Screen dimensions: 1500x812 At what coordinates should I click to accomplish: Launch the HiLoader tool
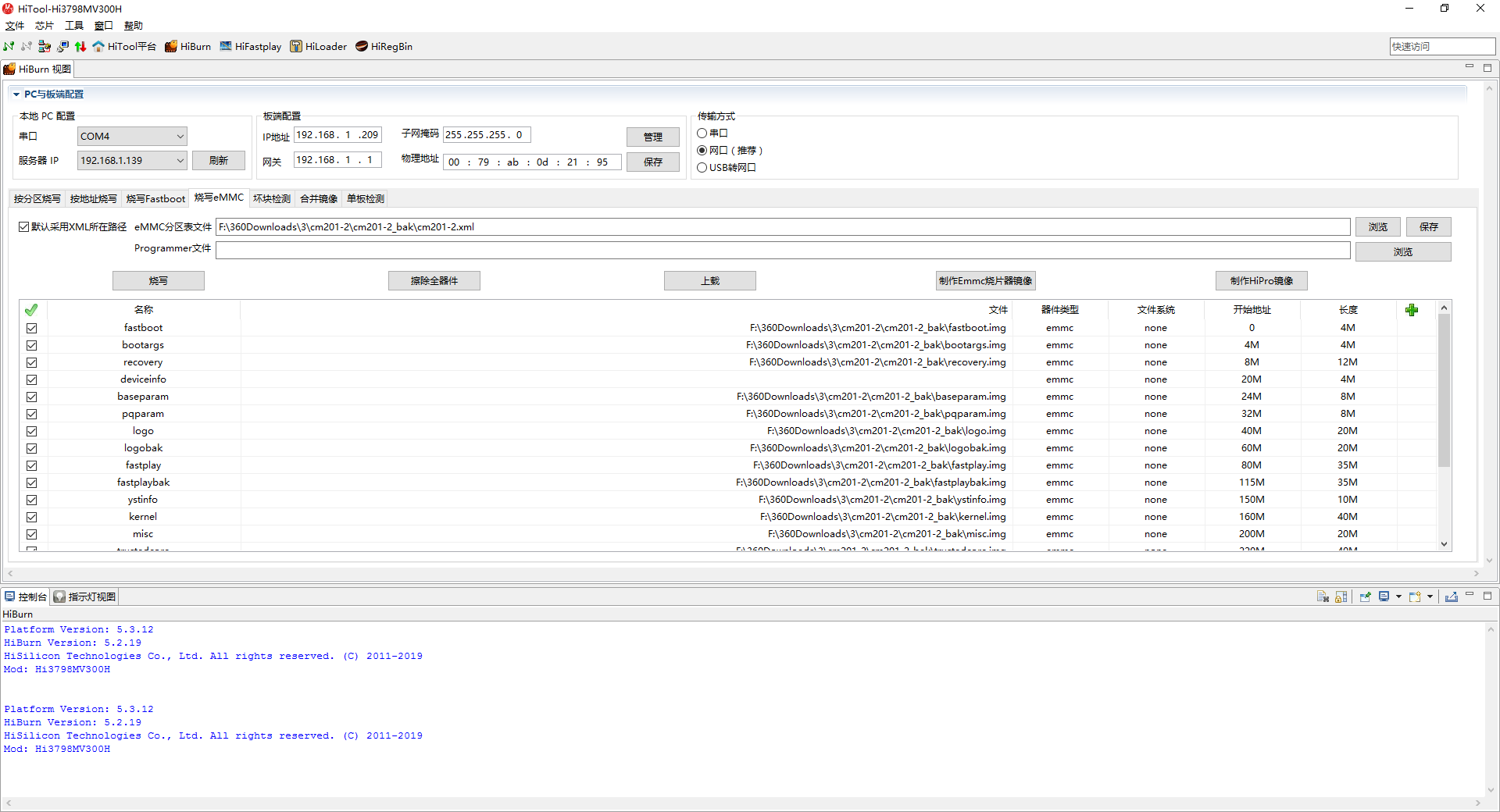click(x=318, y=47)
